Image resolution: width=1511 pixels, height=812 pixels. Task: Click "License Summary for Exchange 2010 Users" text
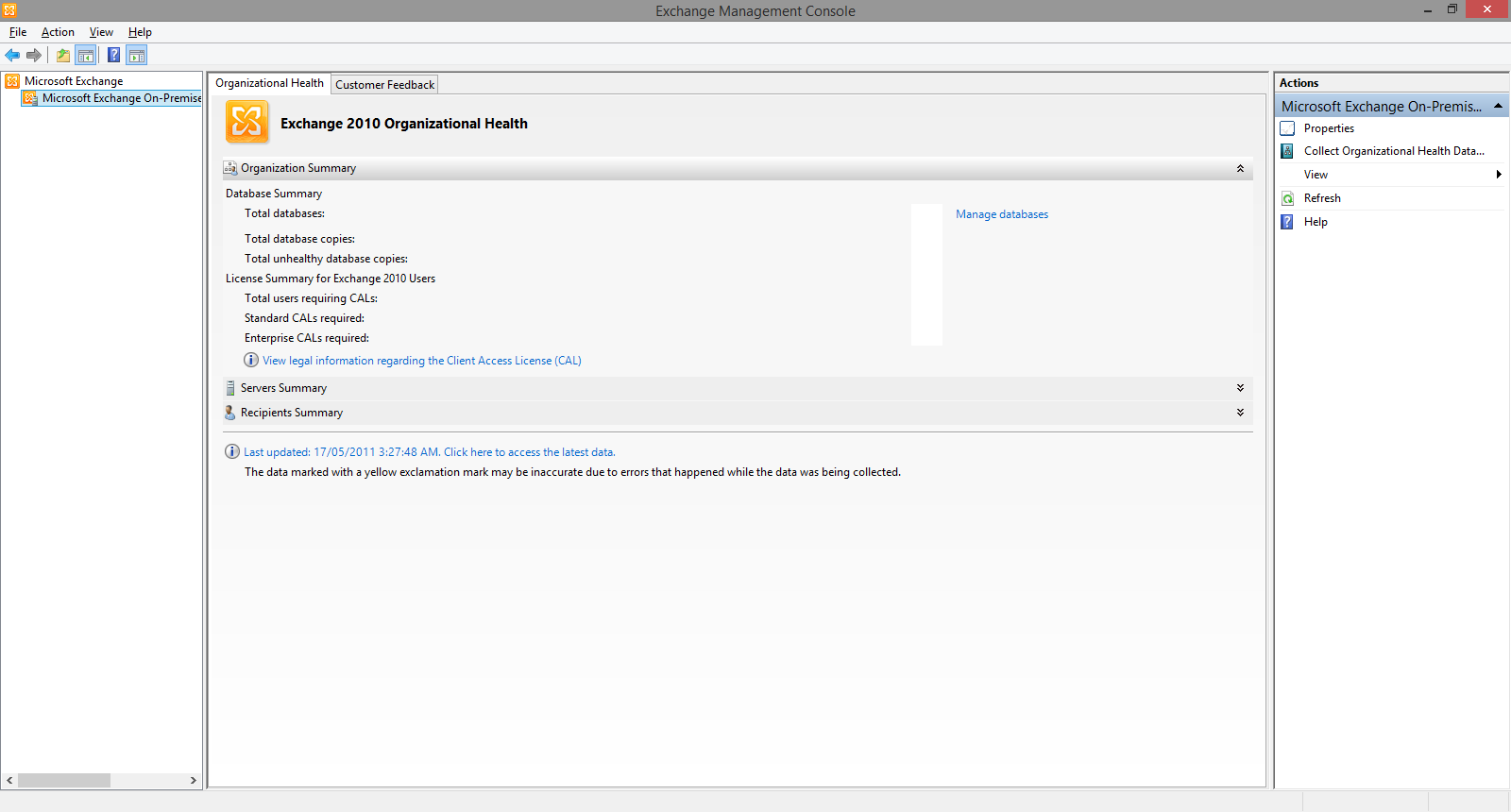click(331, 279)
